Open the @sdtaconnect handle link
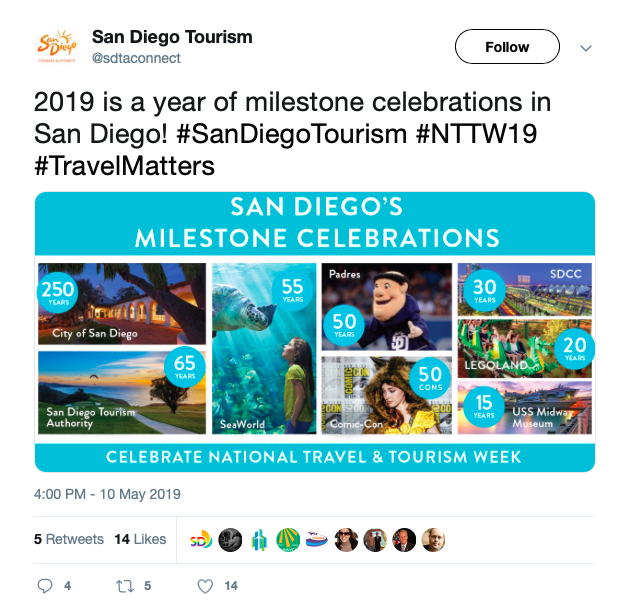The image size is (627, 610). 136,58
